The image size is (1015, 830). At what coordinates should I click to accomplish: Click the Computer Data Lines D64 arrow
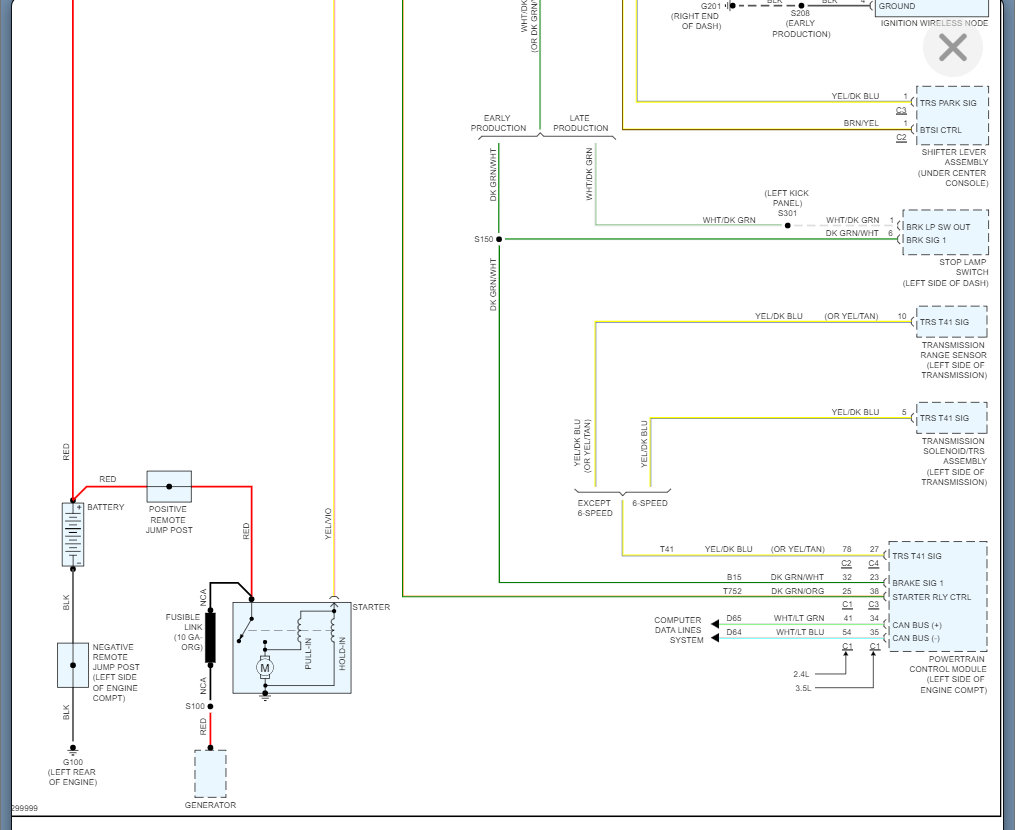pyautogui.click(x=715, y=638)
